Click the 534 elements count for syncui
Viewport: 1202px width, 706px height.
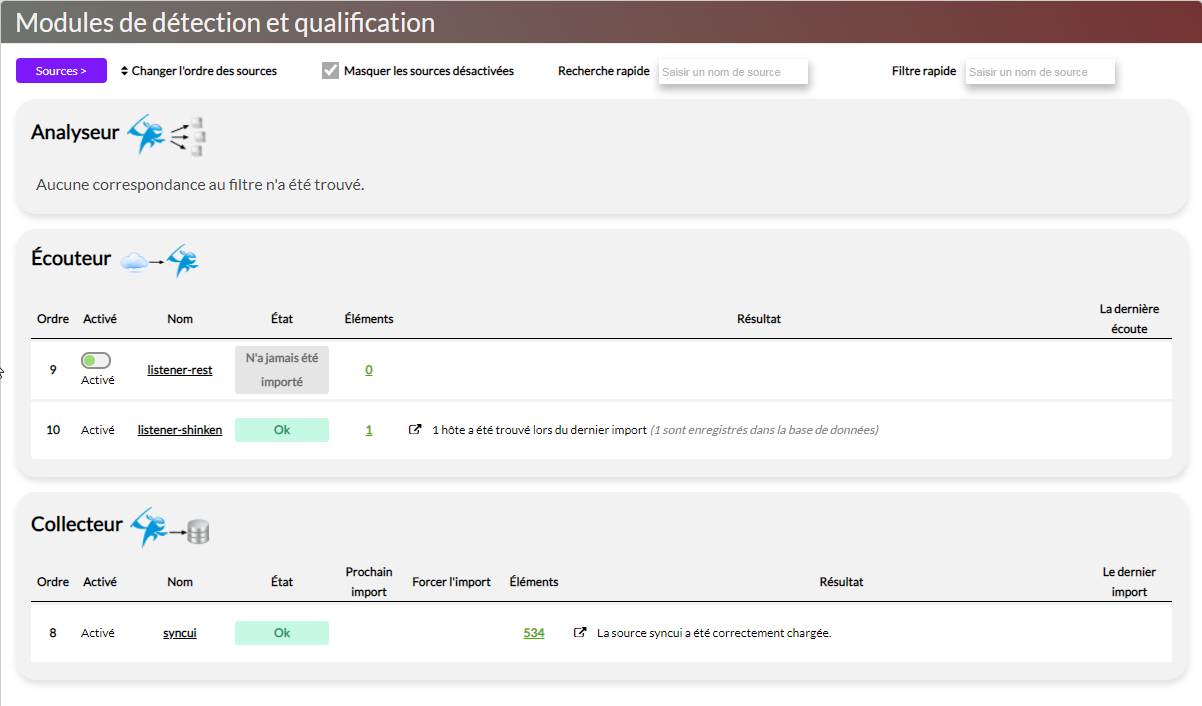point(534,633)
